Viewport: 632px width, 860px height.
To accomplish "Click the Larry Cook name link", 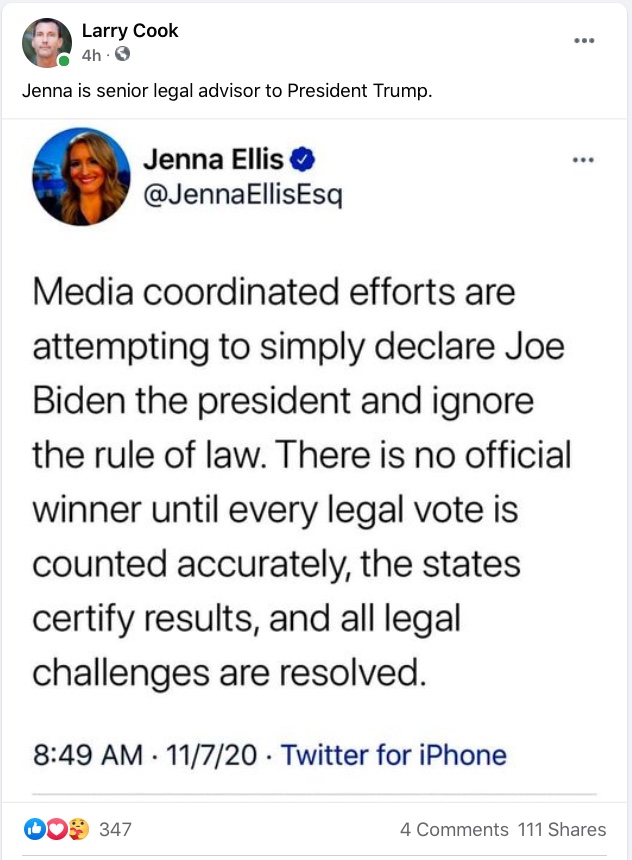I will coord(130,31).
